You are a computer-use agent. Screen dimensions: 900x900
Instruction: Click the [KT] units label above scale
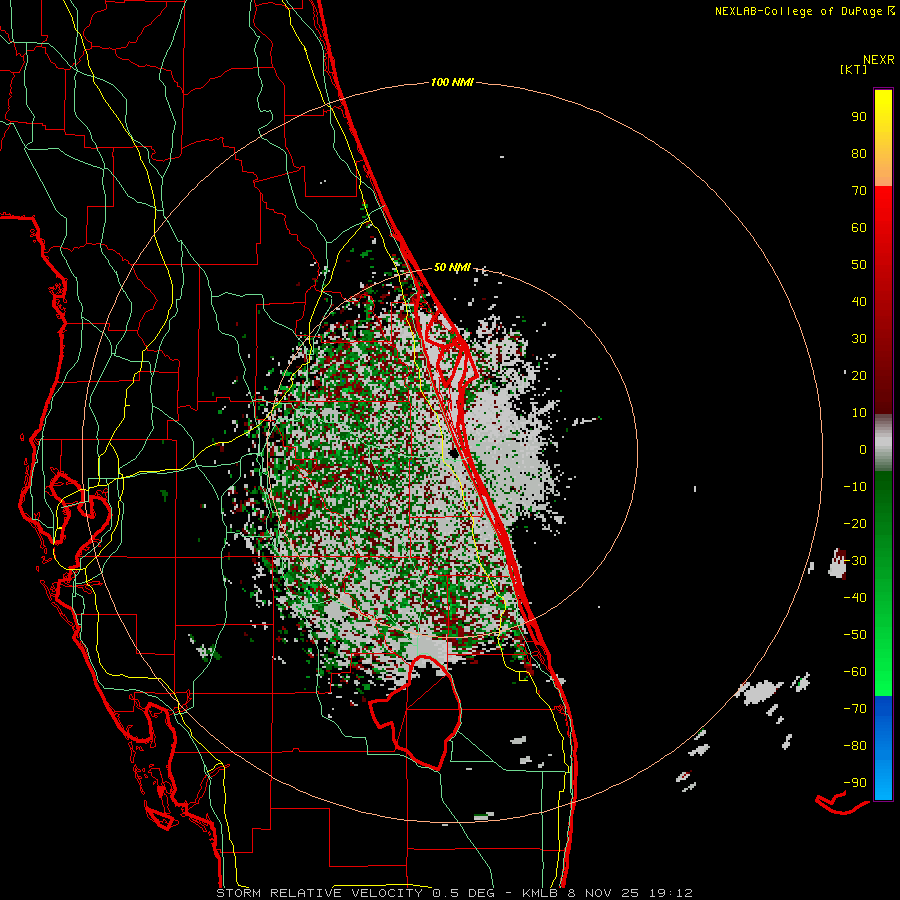(x=854, y=69)
